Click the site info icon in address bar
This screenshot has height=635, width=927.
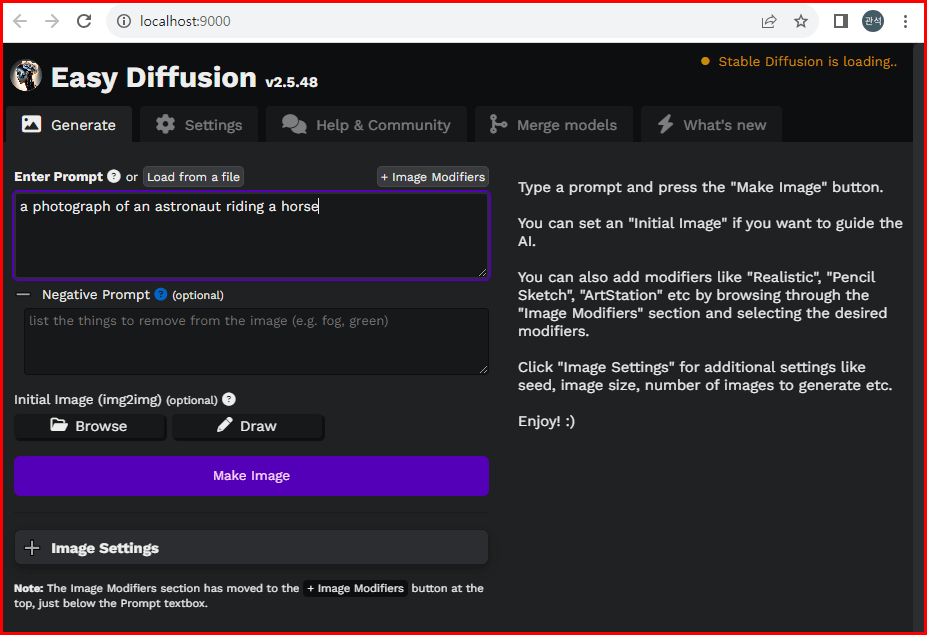pyautogui.click(x=124, y=21)
